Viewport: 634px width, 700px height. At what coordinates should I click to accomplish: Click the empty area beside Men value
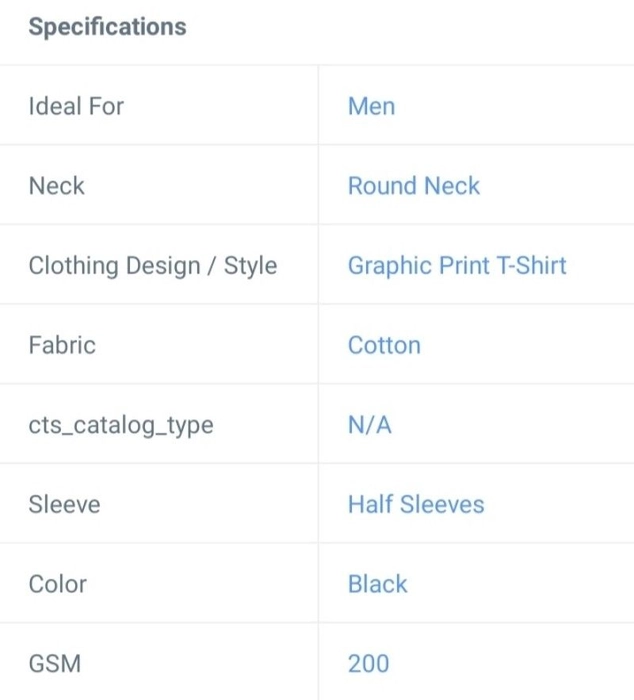[513, 106]
